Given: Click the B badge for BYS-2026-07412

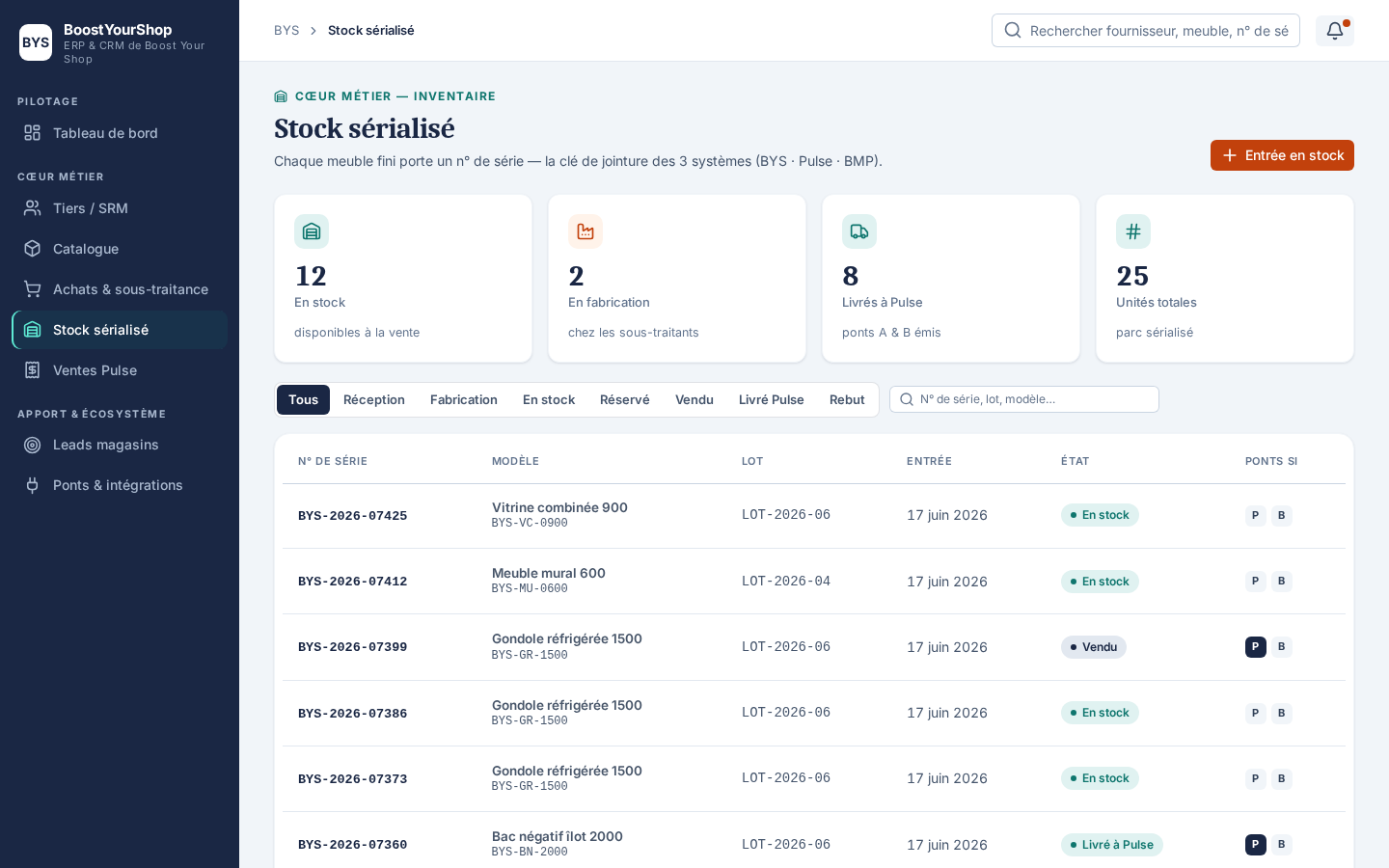Looking at the screenshot, I should [1281, 582].
